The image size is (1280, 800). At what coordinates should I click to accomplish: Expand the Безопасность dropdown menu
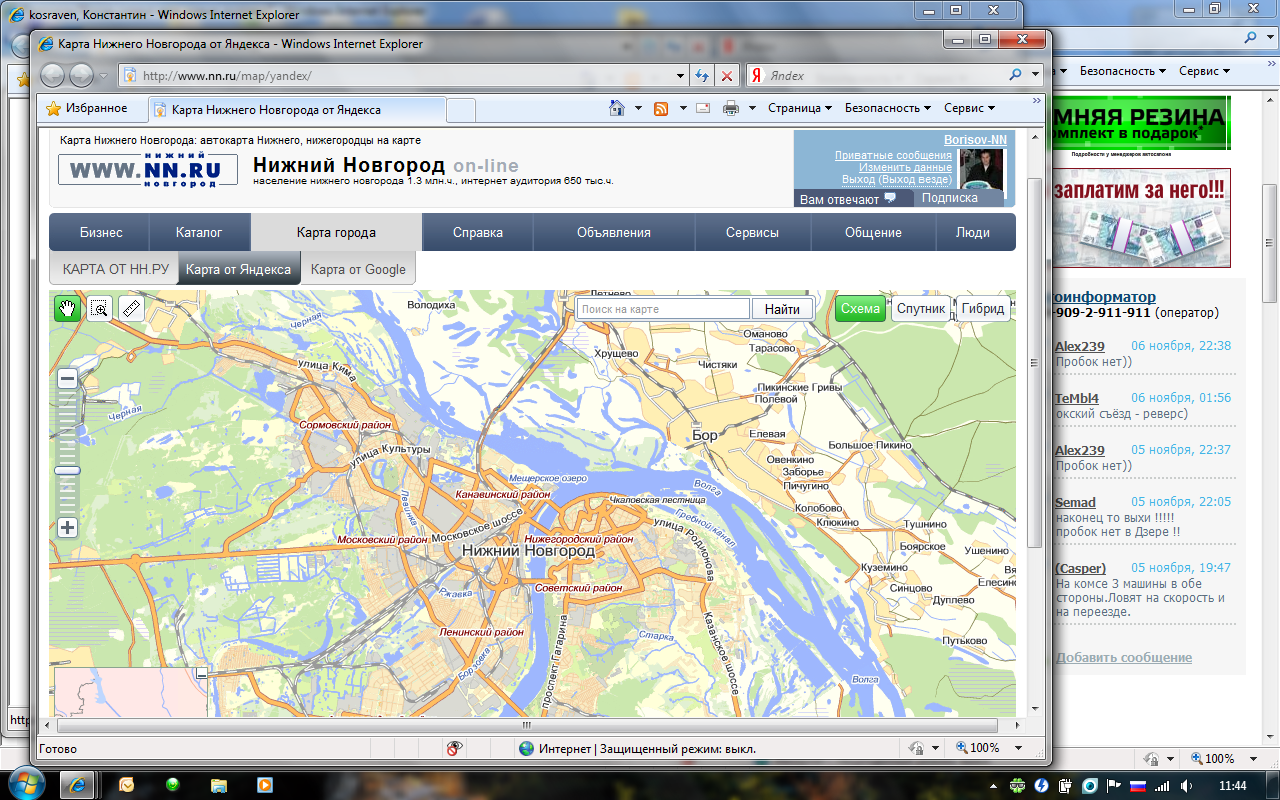coord(887,108)
